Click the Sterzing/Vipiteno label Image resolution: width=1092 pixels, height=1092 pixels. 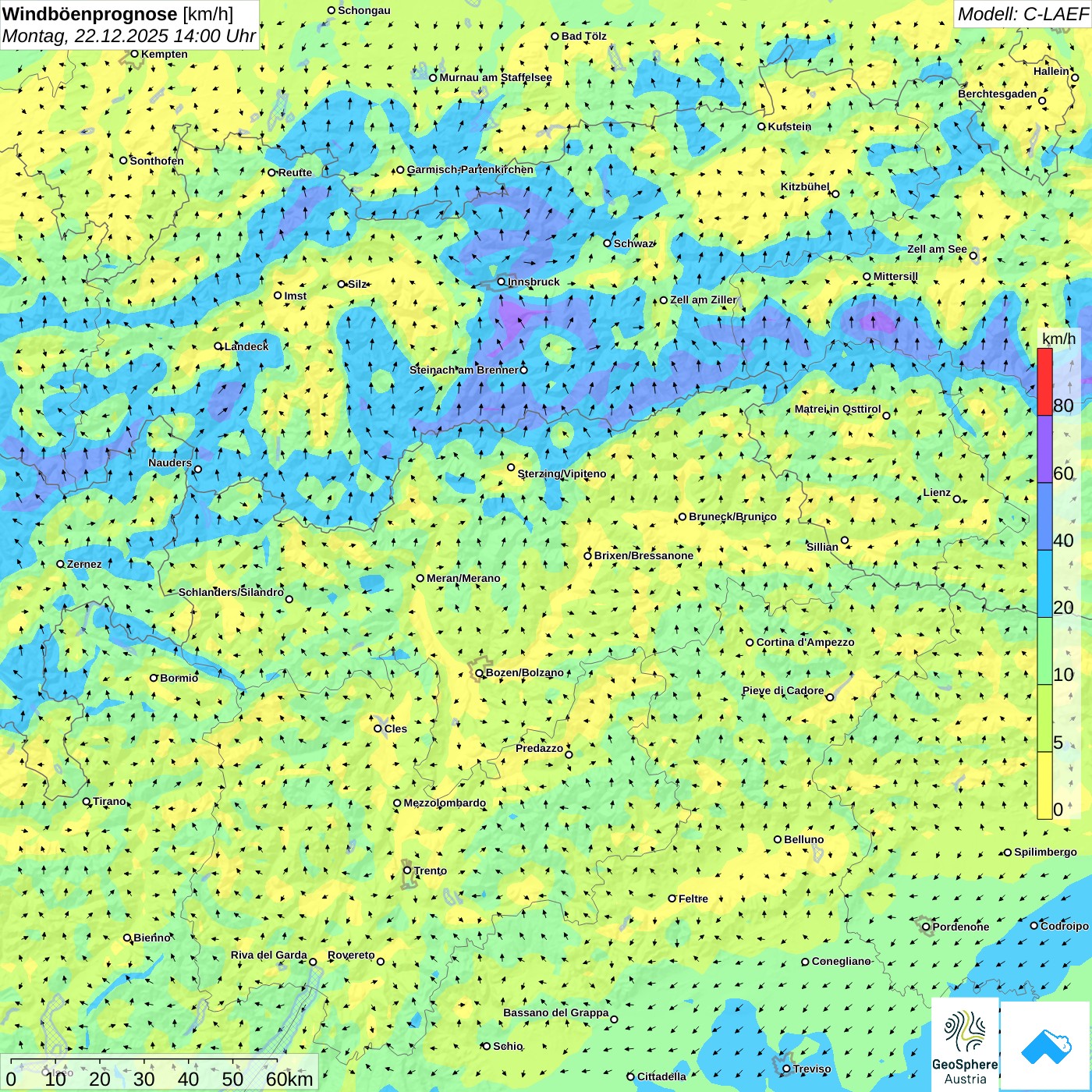[x=562, y=473]
